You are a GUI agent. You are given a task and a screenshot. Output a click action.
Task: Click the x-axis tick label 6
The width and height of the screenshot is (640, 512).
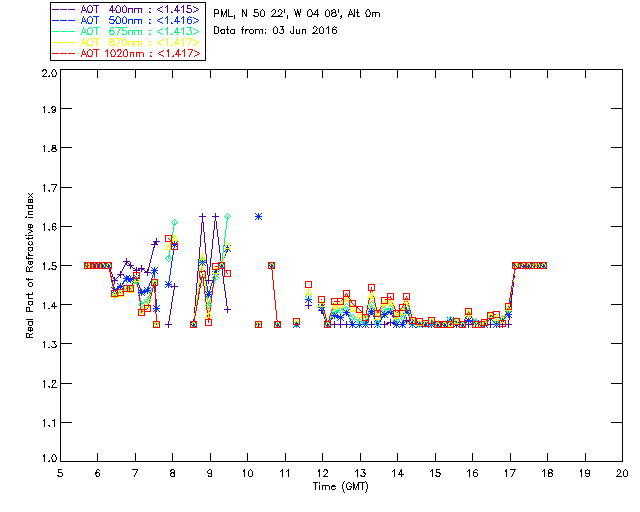point(98,473)
